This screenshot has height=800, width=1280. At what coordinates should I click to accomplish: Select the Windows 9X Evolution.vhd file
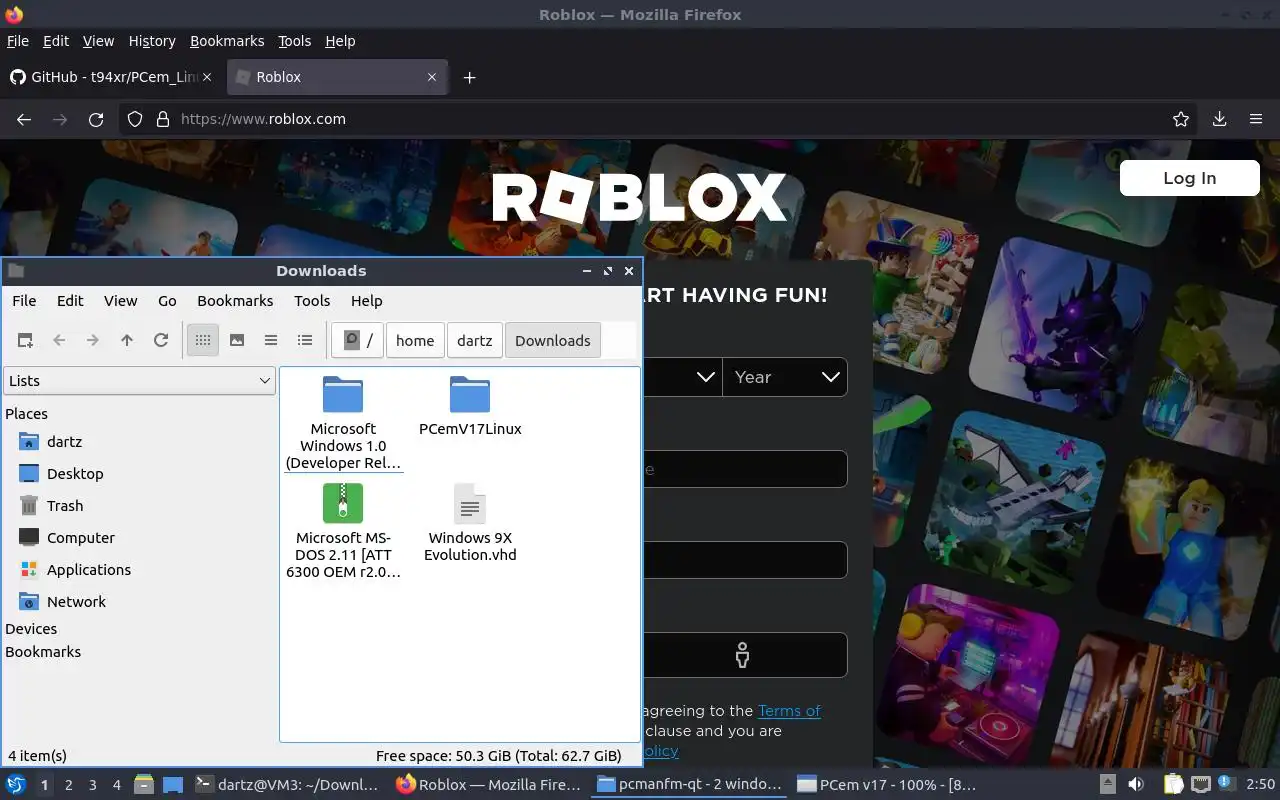(470, 523)
